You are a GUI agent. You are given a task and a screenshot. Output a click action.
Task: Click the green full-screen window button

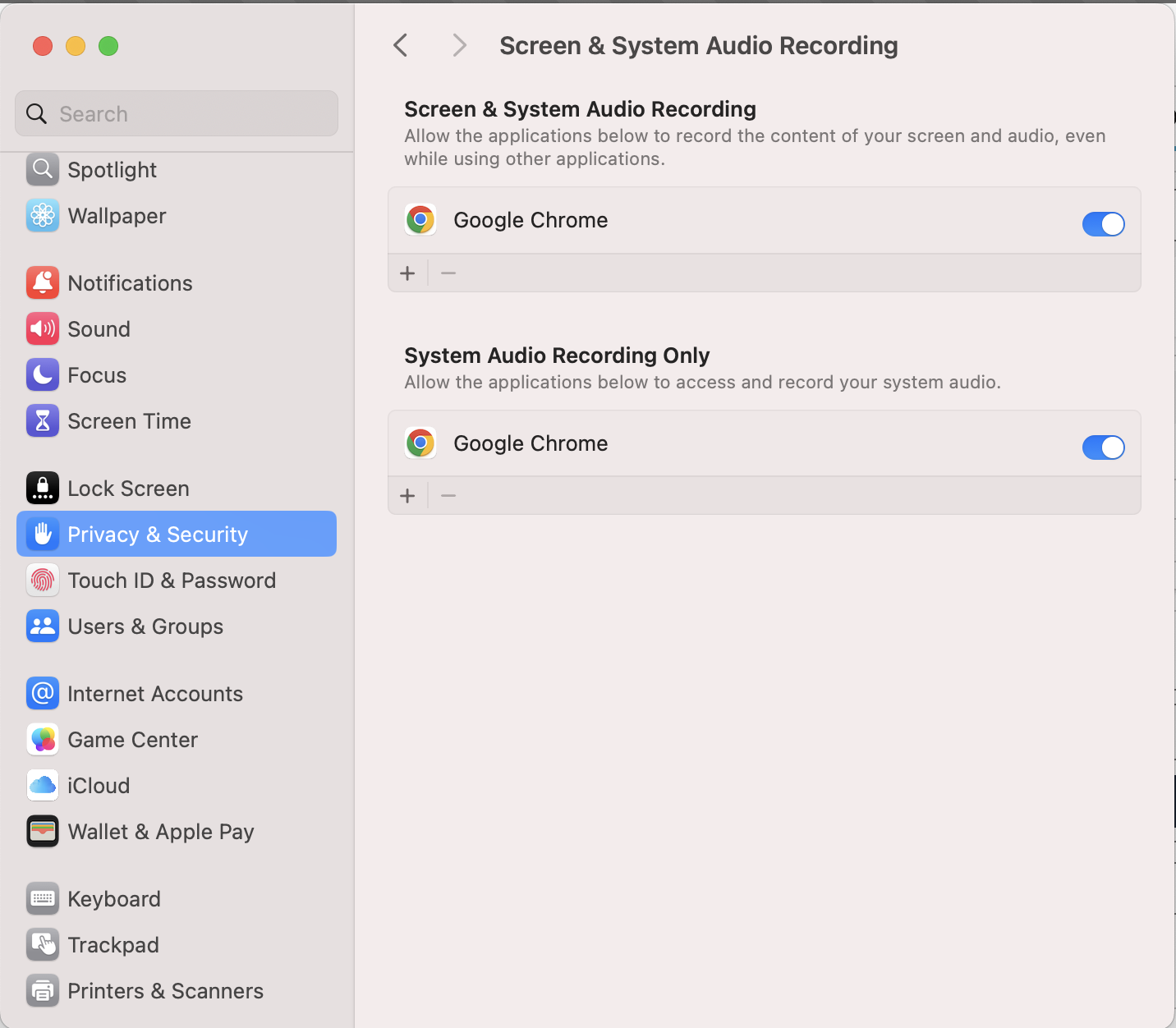point(108,46)
